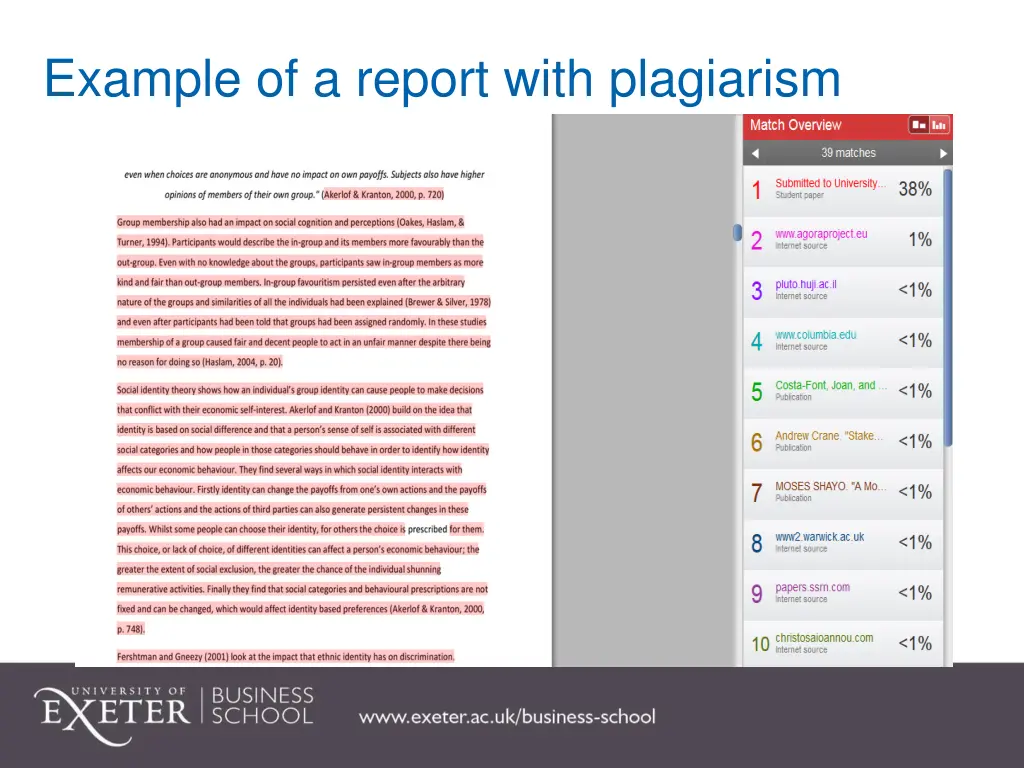Screen dimensions: 1024x768
Task: Open match 8 www2.warwick.ac.uk
Action: pyautogui.click(x=843, y=543)
